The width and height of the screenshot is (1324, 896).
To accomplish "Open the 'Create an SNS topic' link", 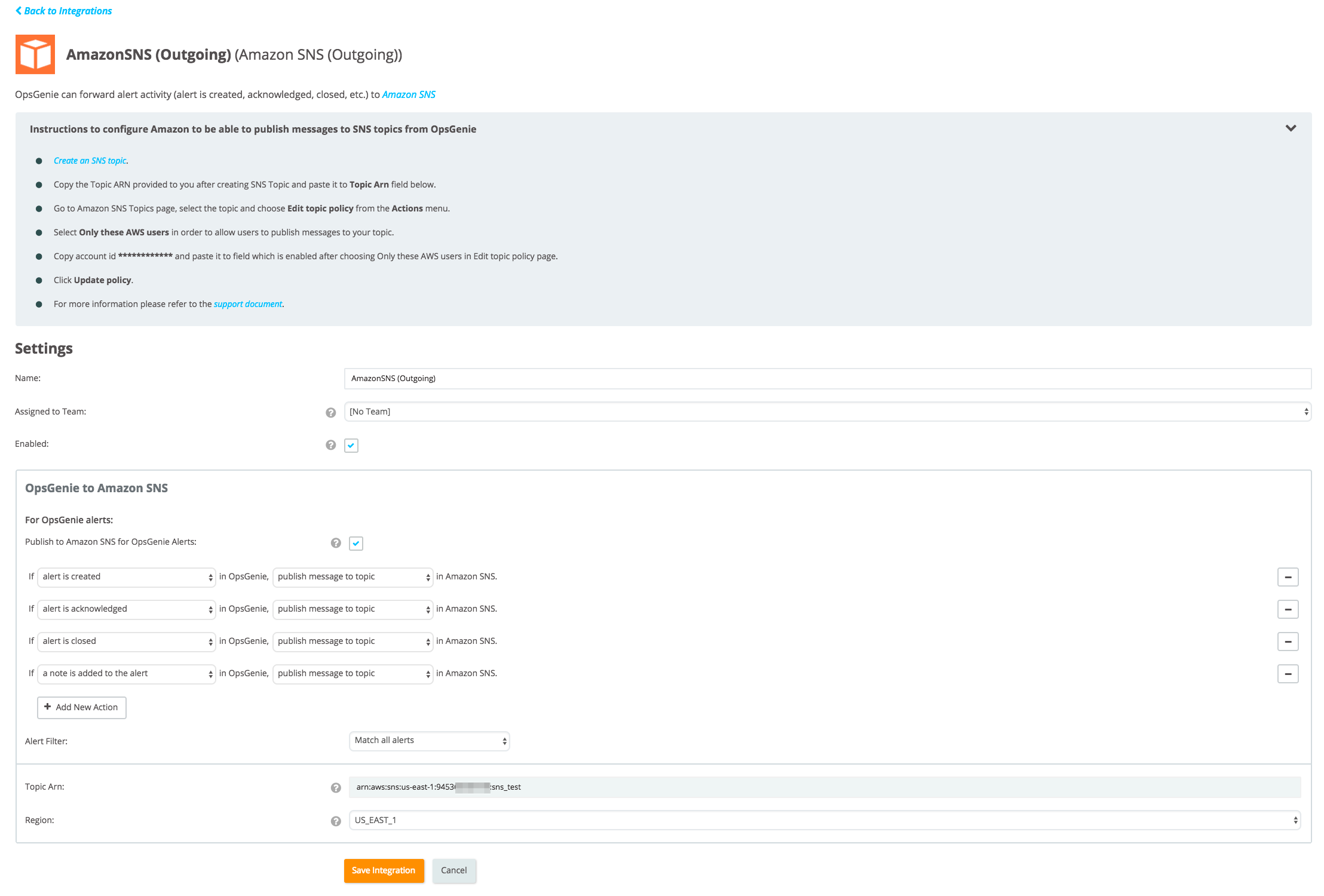I will coord(90,161).
